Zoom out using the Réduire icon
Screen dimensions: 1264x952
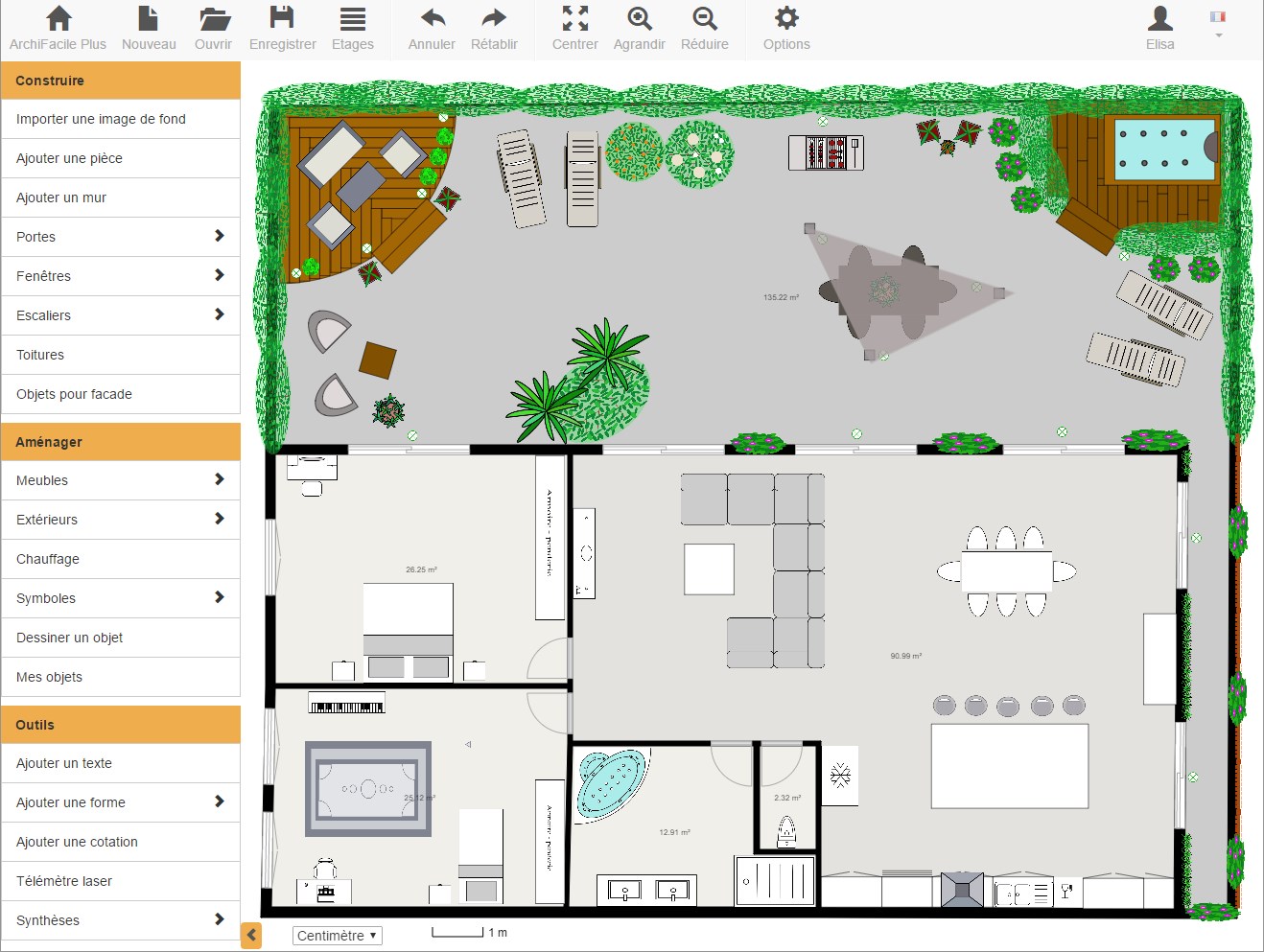tap(704, 27)
